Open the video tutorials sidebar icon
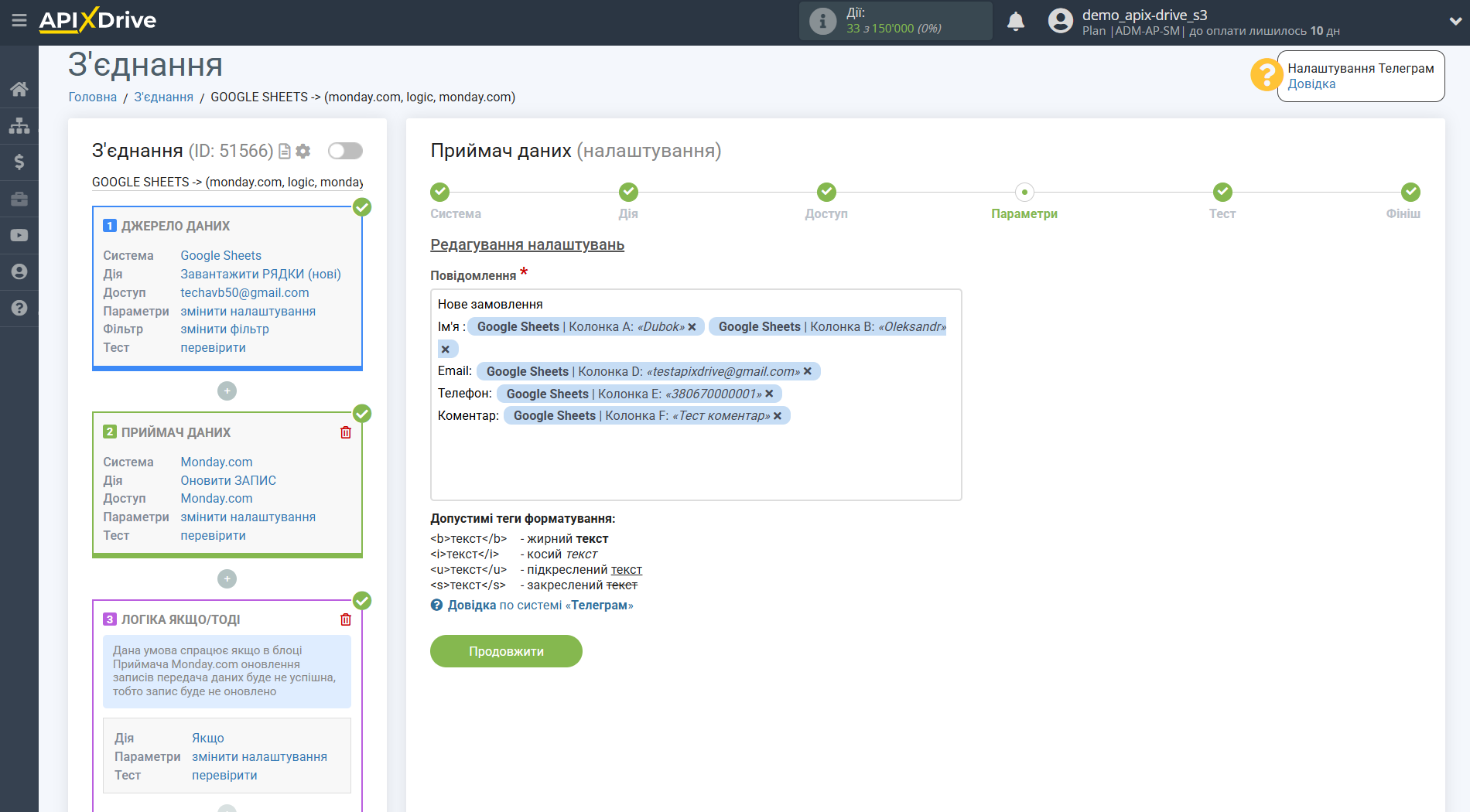Viewport: 1470px width, 812px height. point(19,235)
